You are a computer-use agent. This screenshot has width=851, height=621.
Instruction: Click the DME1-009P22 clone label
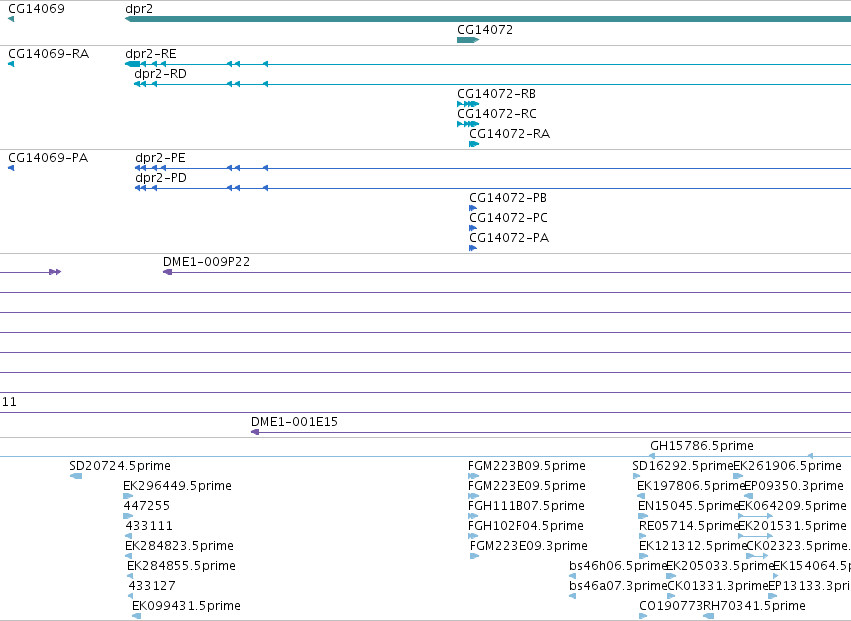pos(206,262)
